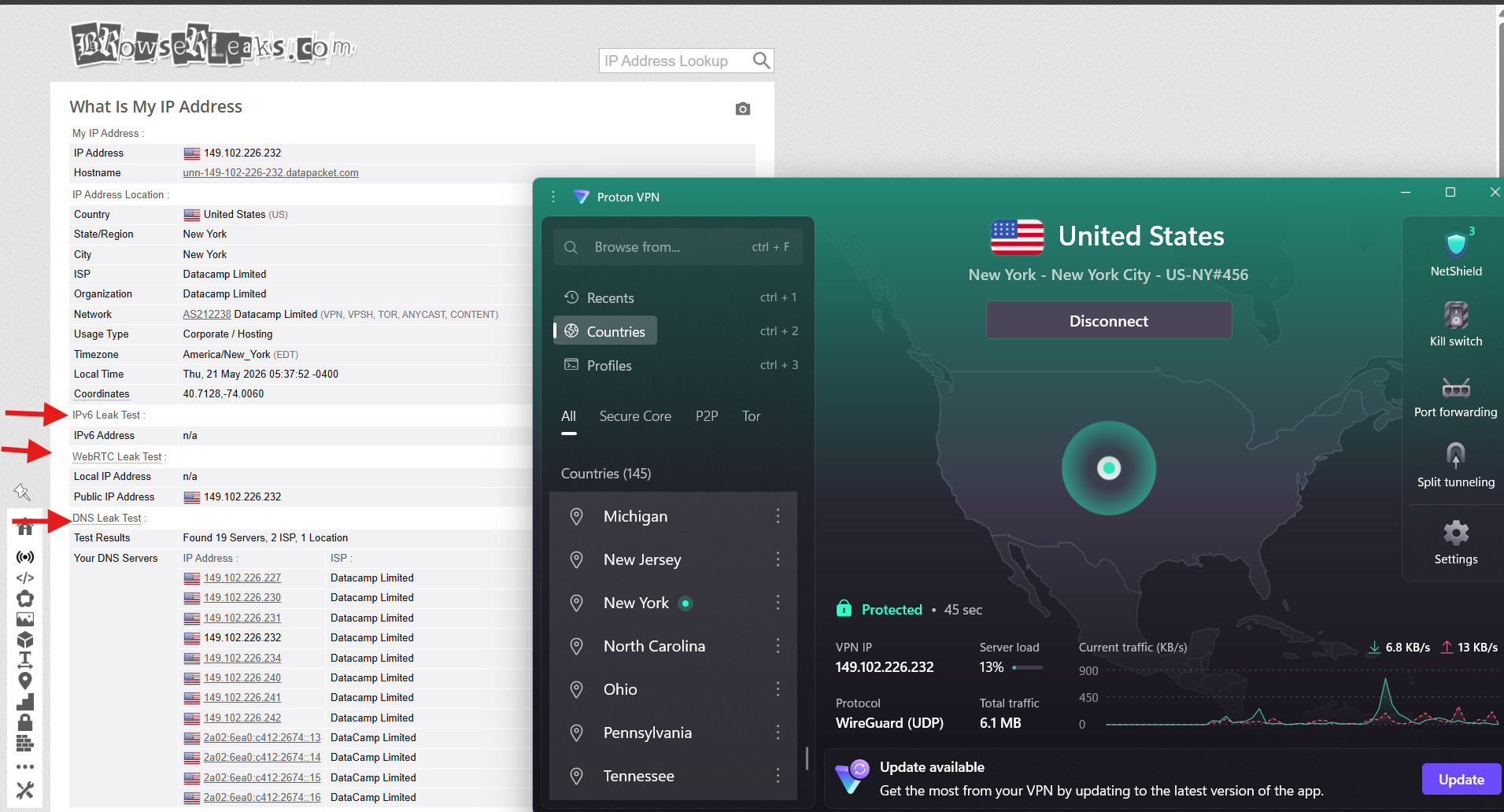The image size is (1504, 812).
Task: Click the Proton VPN three-dot menu icon
Action: [553, 197]
